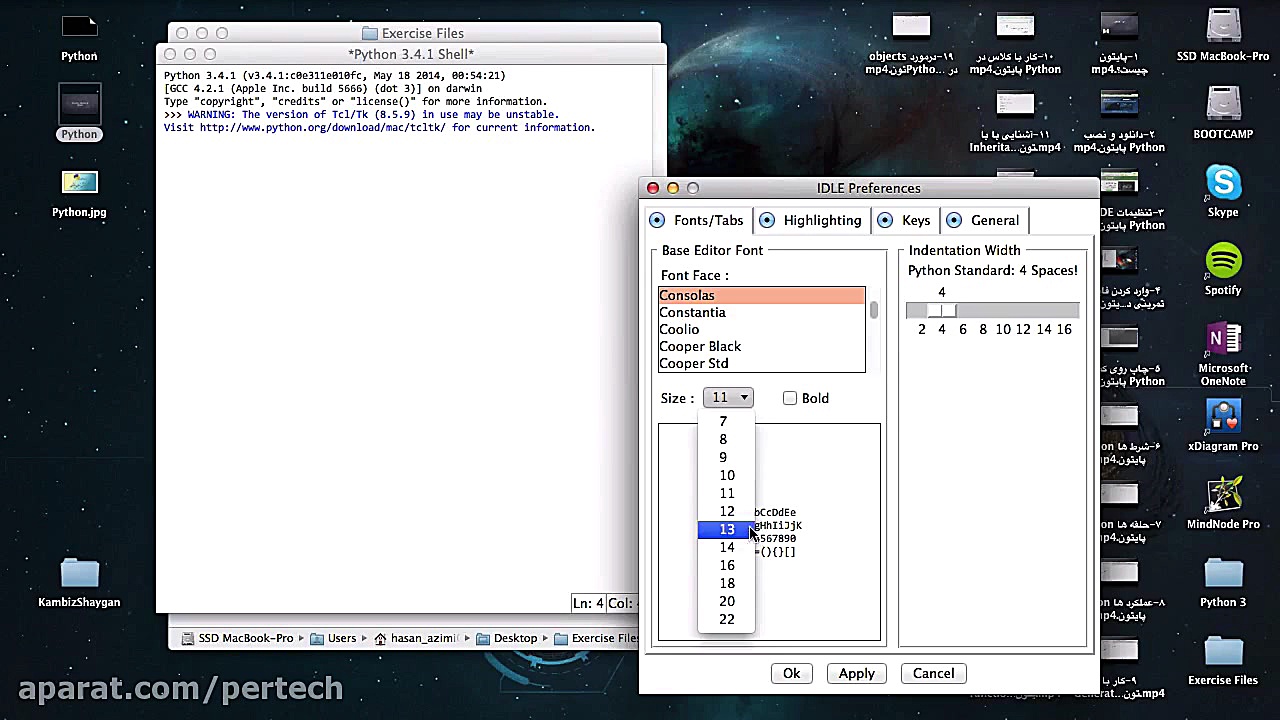The height and width of the screenshot is (720, 1280).
Task: Choose size 20 from the size list
Action: (x=726, y=601)
